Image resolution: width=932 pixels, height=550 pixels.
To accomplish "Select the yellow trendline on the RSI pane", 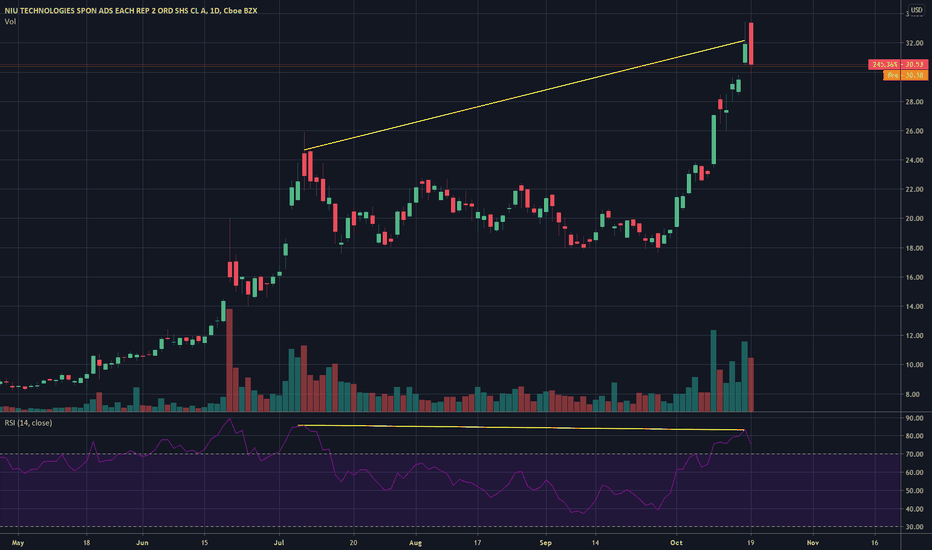I will tap(521, 428).
